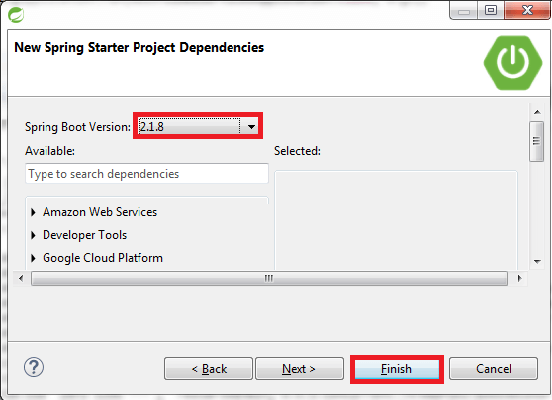Click the vertical scrollbar down arrow
Screen dimensions: 552x400
coord(537,262)
